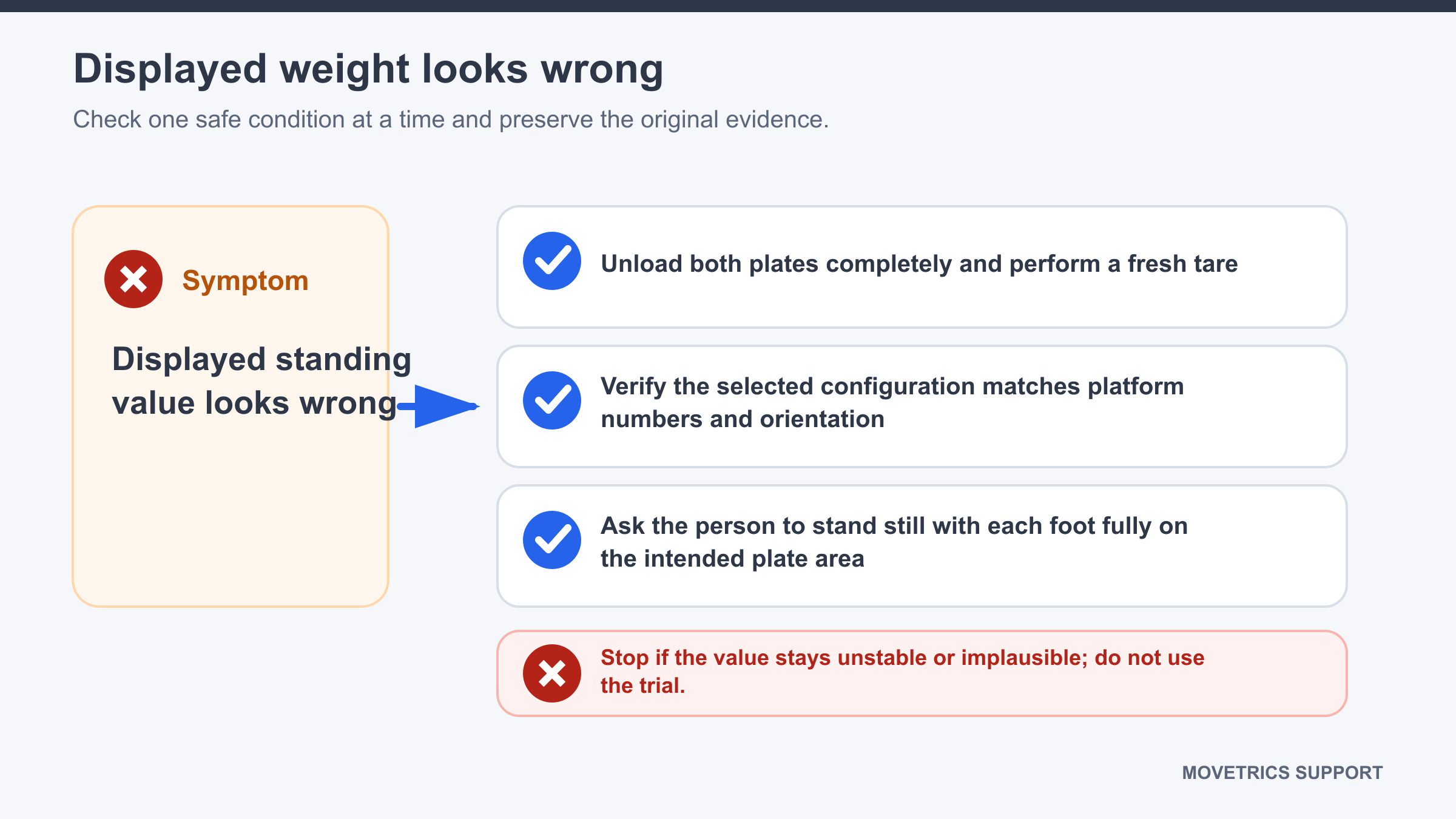Click the blue checkmark for stand still step
The width and height of the screenshot is (1456, 819).
(552, 540)
